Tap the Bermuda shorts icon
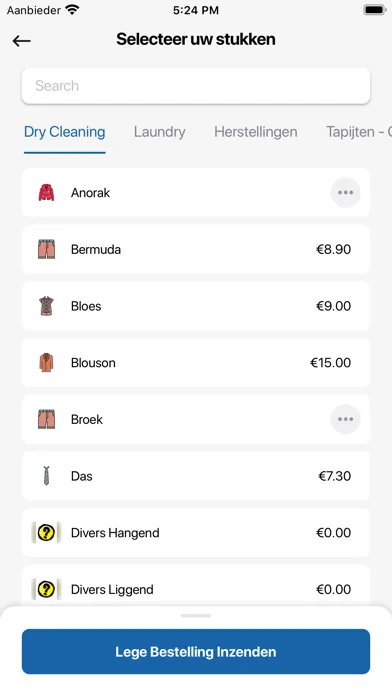Viewport: 392px width, 696px height. [46, 249]
